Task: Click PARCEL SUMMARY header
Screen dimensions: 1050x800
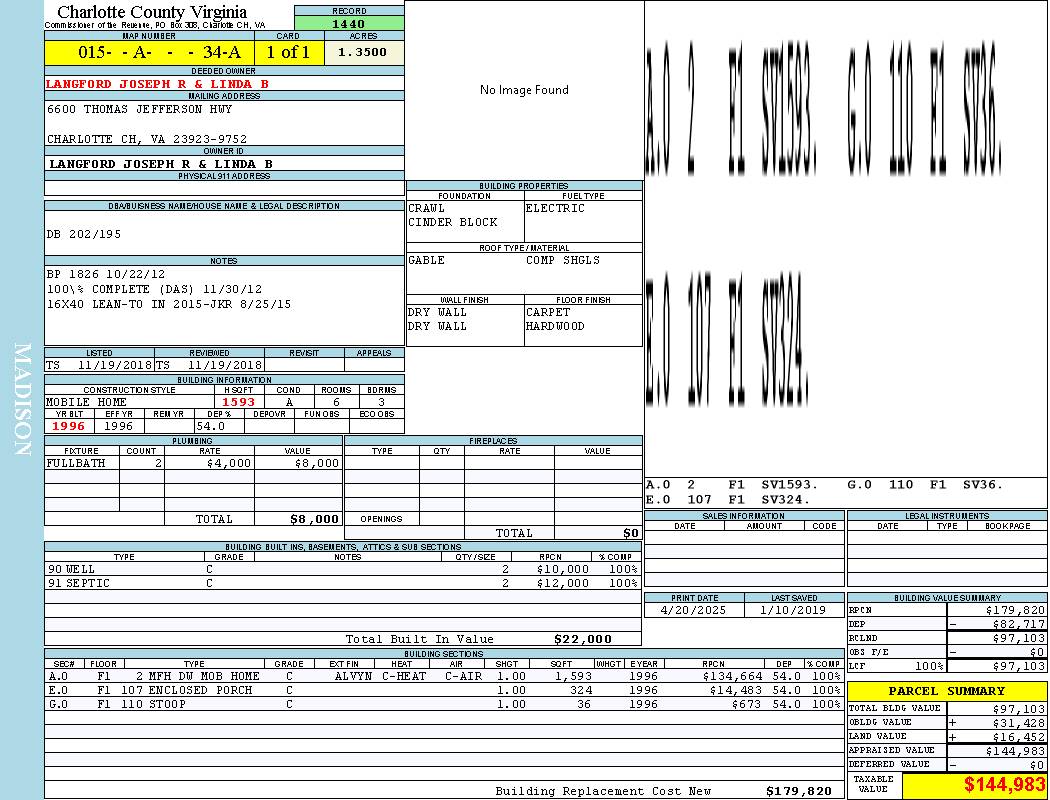Action: [x=947, y=691]
